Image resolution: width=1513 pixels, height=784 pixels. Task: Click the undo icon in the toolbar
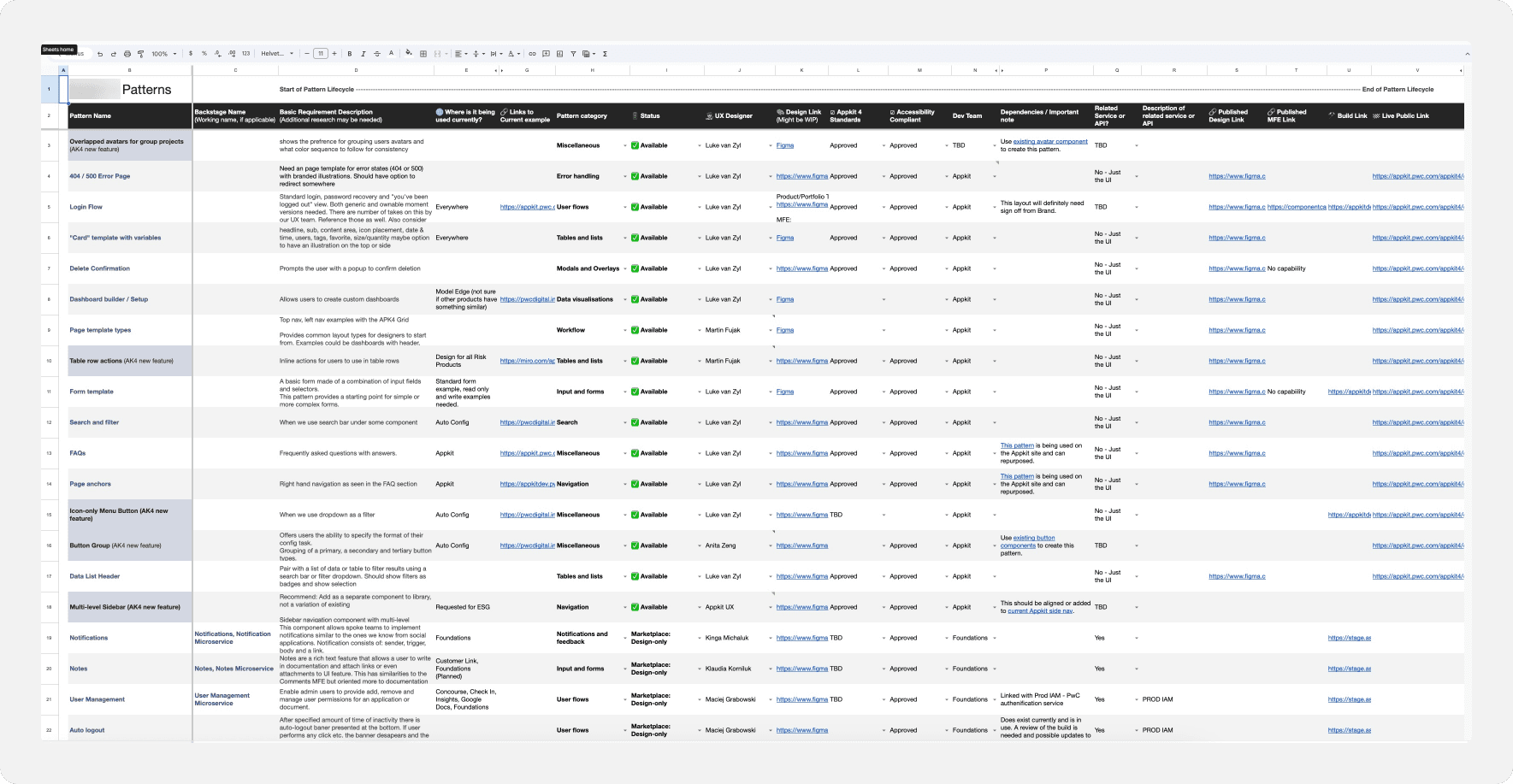tap(100, 54)
